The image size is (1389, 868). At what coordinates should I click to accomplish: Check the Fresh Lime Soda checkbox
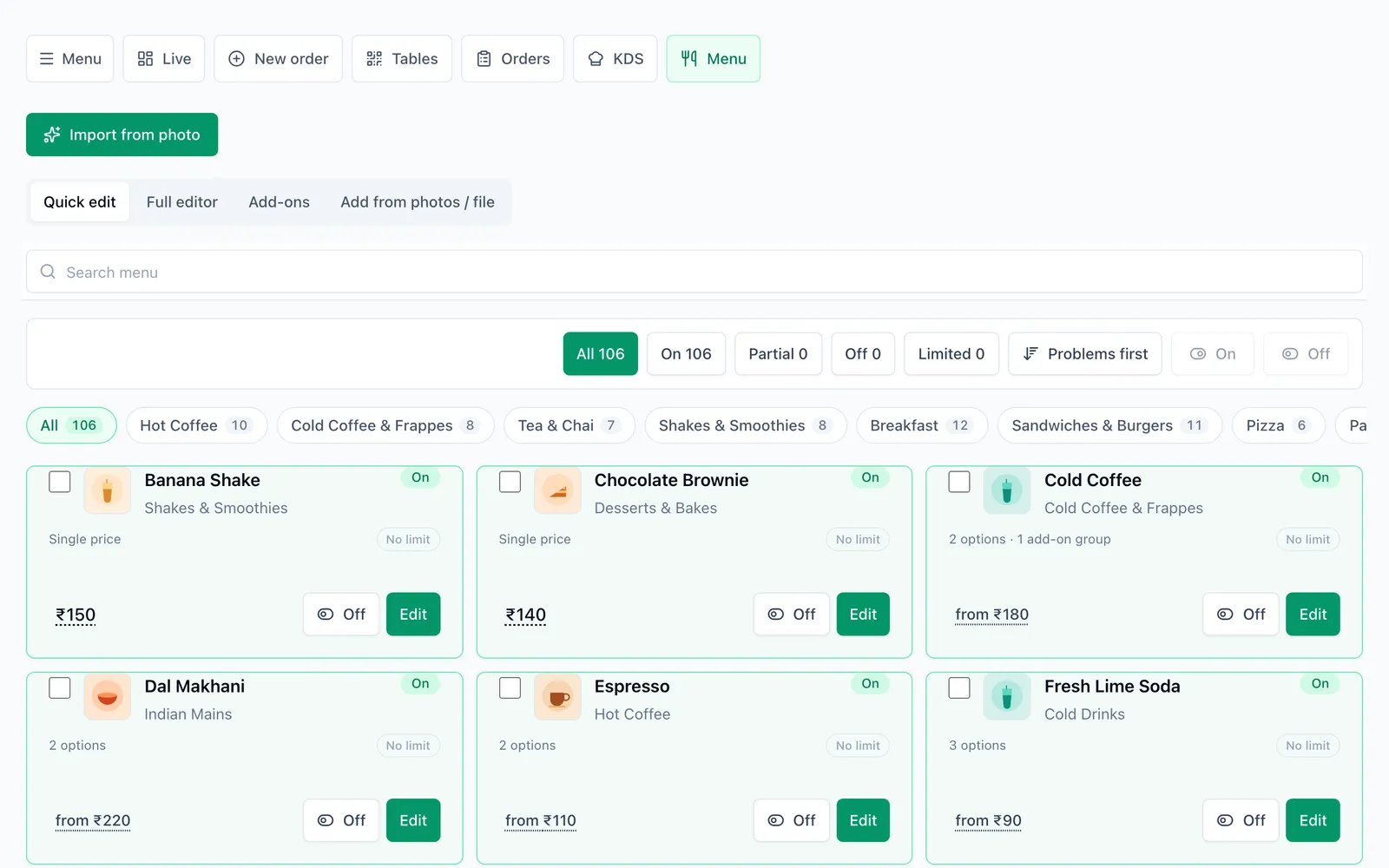(959, 688)
